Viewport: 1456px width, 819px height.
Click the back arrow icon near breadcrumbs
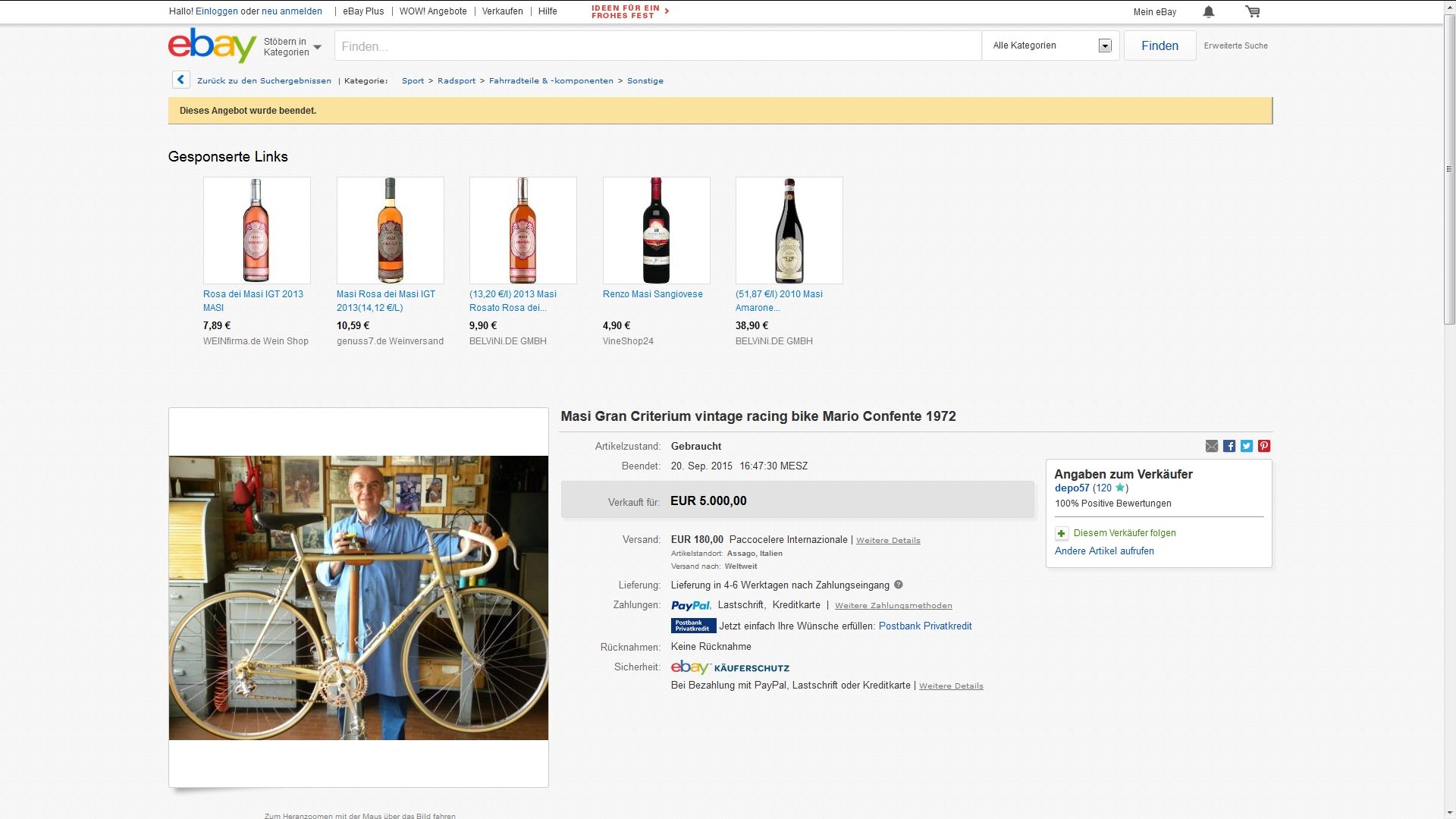pos(180,80)
